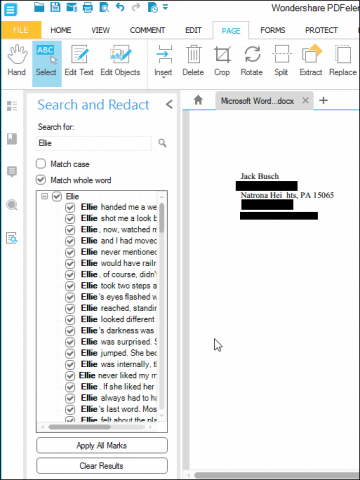Screen dimensions: 360x480
Task: Open the Search and Redact sidebar icon
Action: click(x=12, y=238)
